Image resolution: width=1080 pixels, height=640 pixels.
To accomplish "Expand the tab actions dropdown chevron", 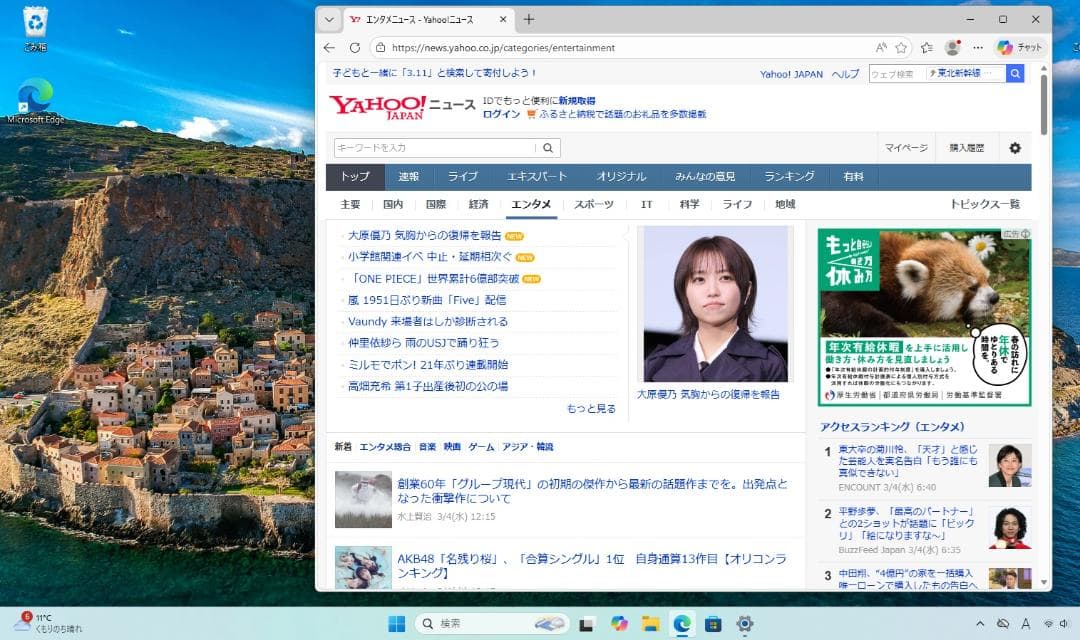I will (329, 20).
